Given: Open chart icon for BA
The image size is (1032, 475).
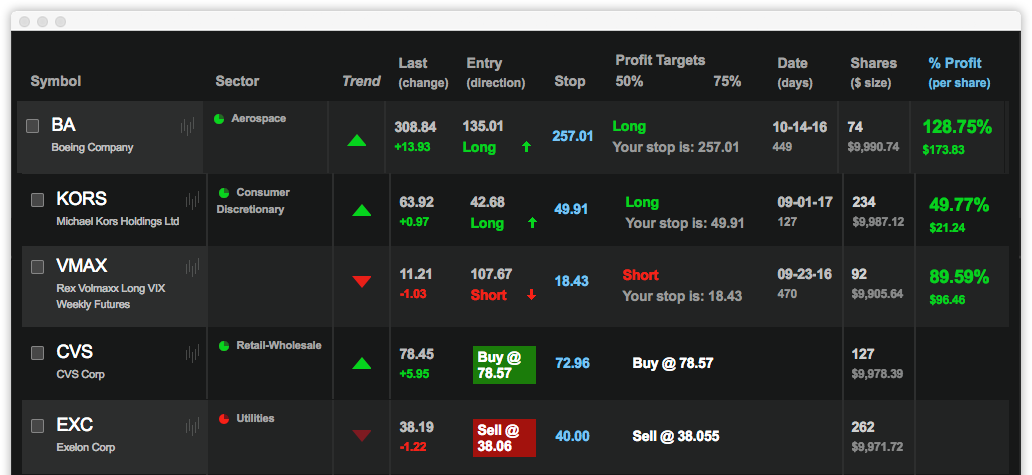Looking at the screenshot, I should (188, 126).
